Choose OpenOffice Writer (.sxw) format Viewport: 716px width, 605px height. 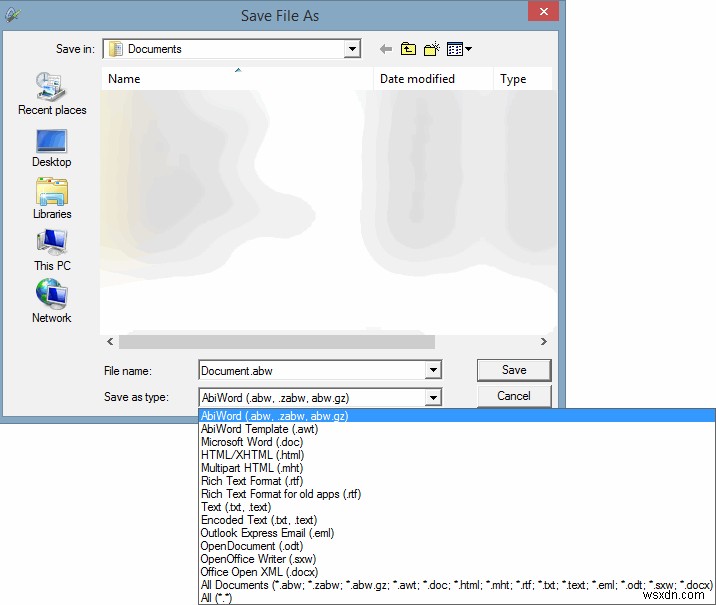457,559
